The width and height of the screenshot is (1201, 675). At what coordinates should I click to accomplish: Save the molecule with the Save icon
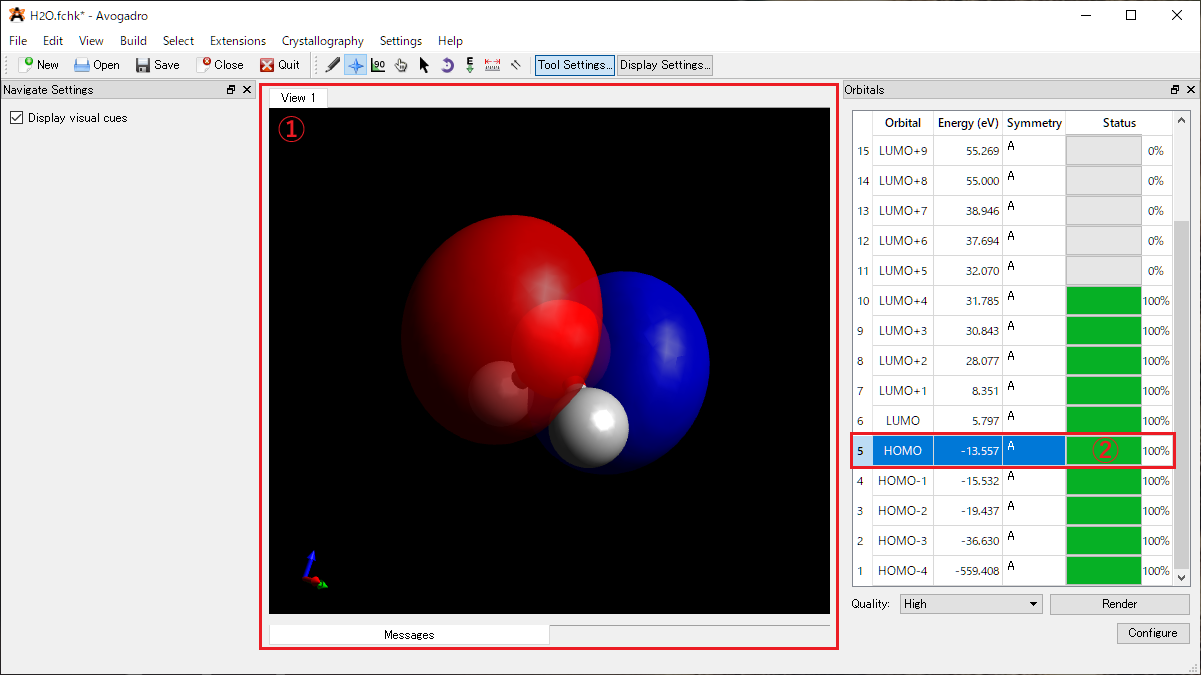[x=157, y=64]
